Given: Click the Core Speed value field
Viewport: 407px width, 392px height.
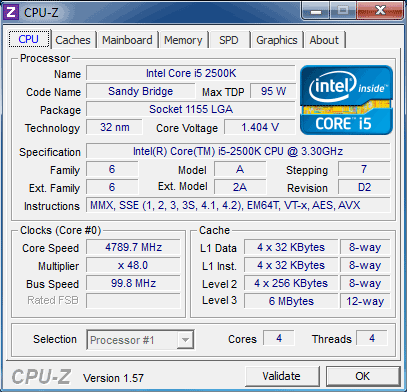Looking at the screenshot, I should [x=133, y=247].
